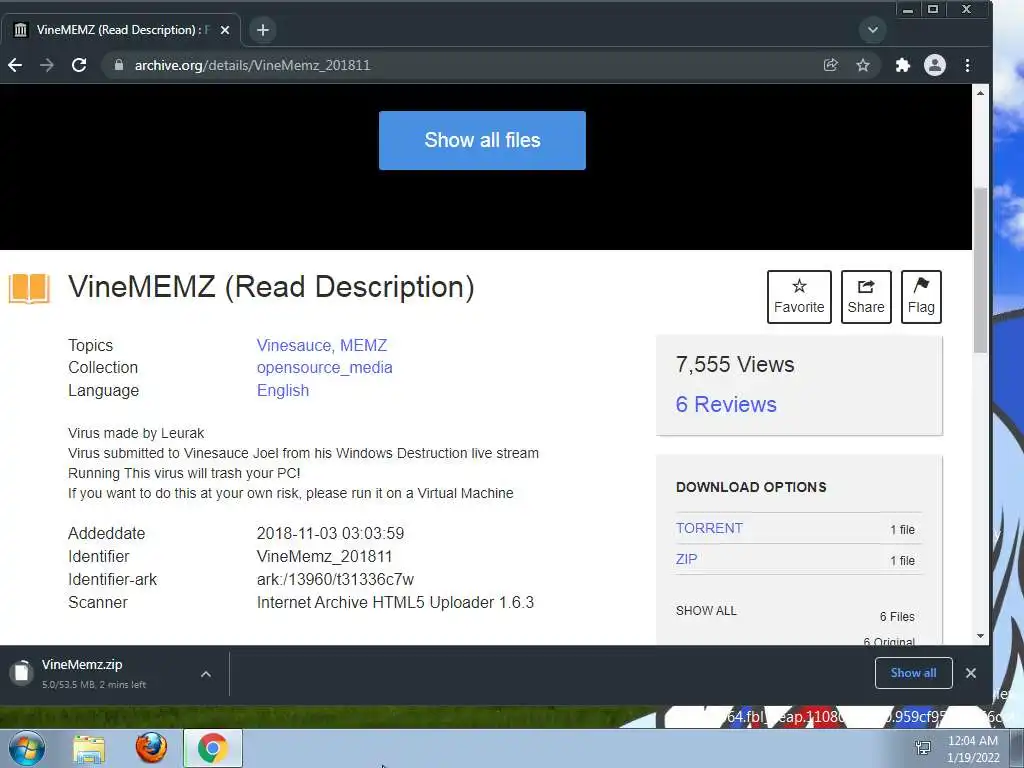Image resolution: width=1024 pixels, height=768 pixels.
Task: Click Show all downloads button
Action: click(x=913, y=673)
